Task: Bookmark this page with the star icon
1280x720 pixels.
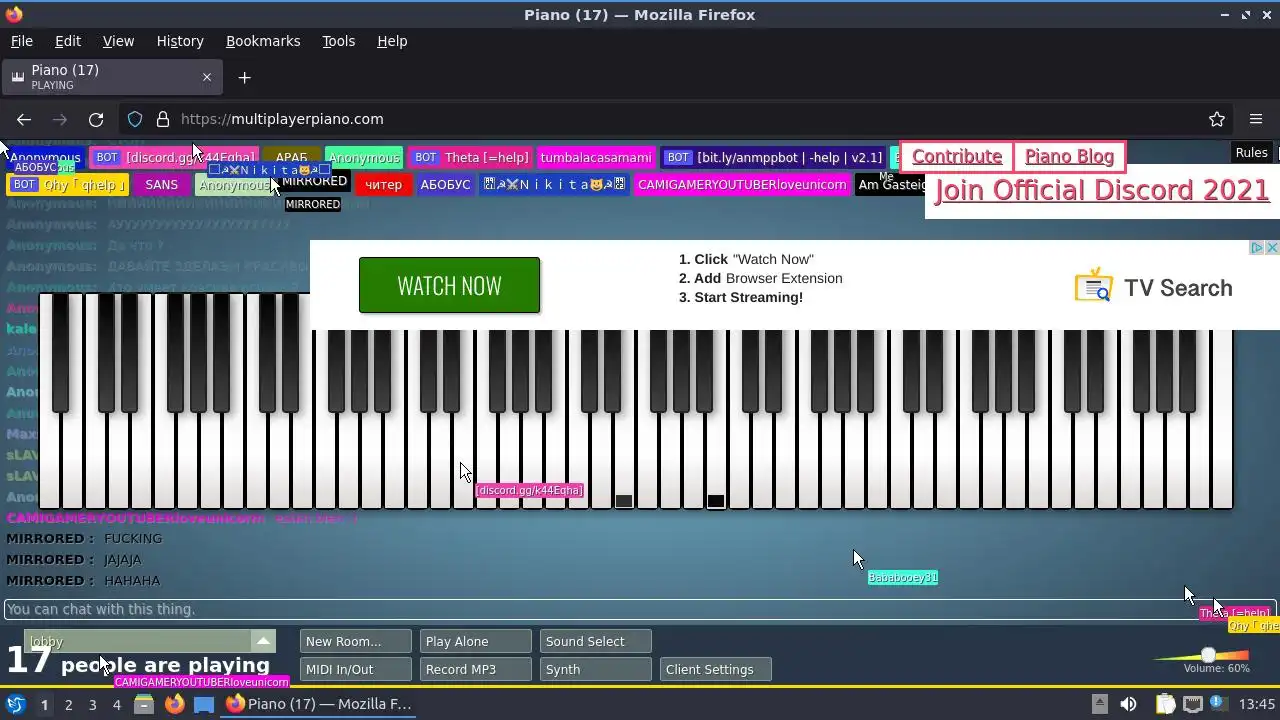Action: 1217,119
